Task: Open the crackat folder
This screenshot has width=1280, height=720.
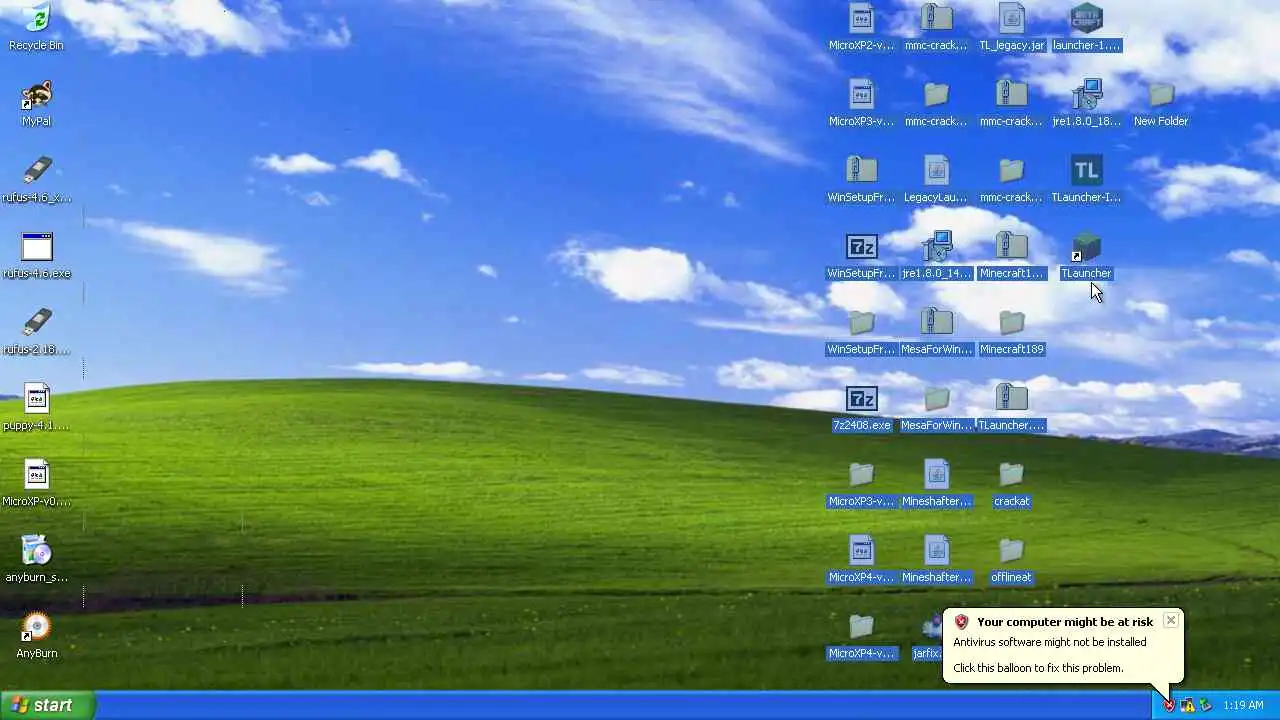Action: pyautogui.click(x=1011, y=483)
